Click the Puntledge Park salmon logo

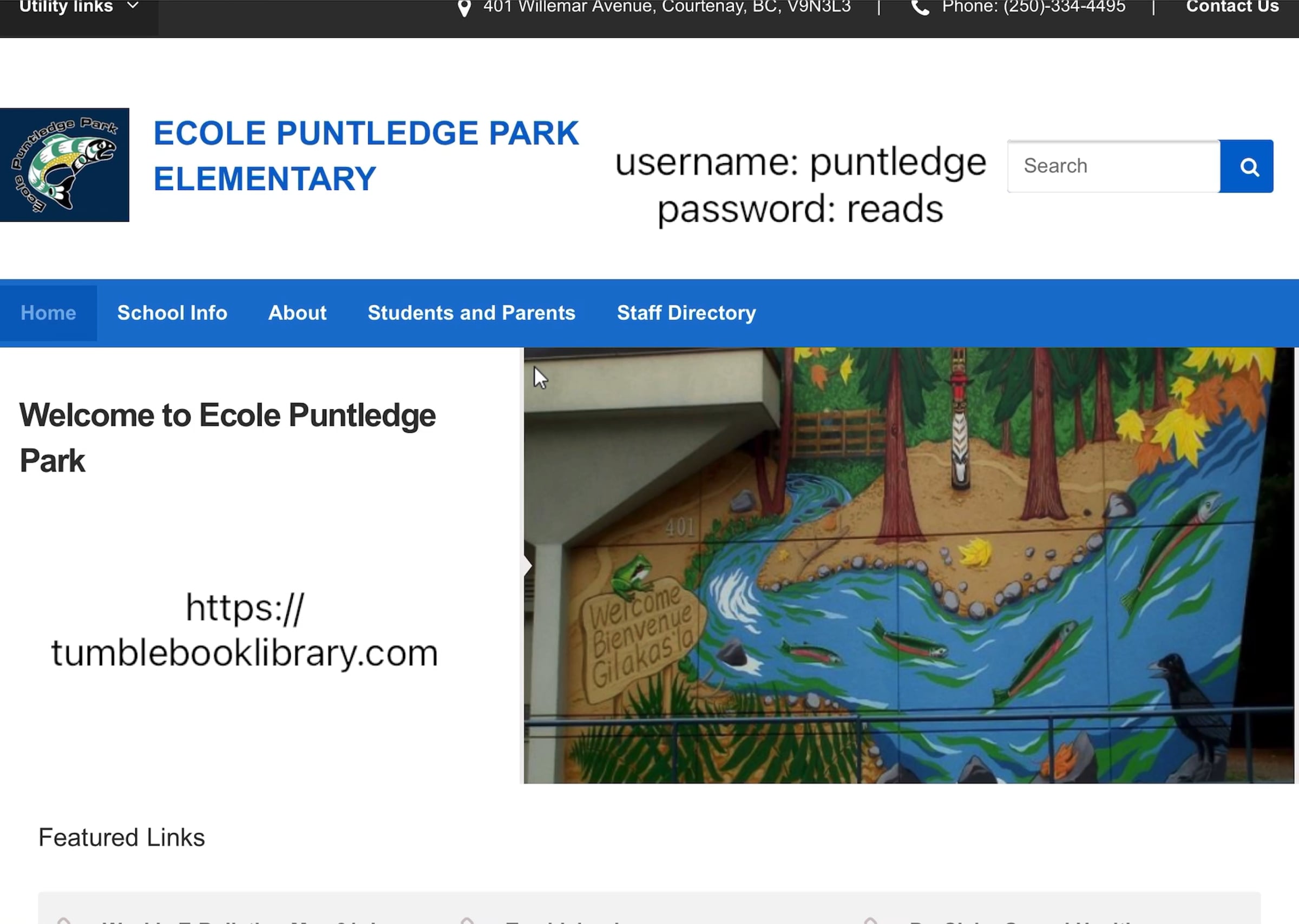[65, 165]
